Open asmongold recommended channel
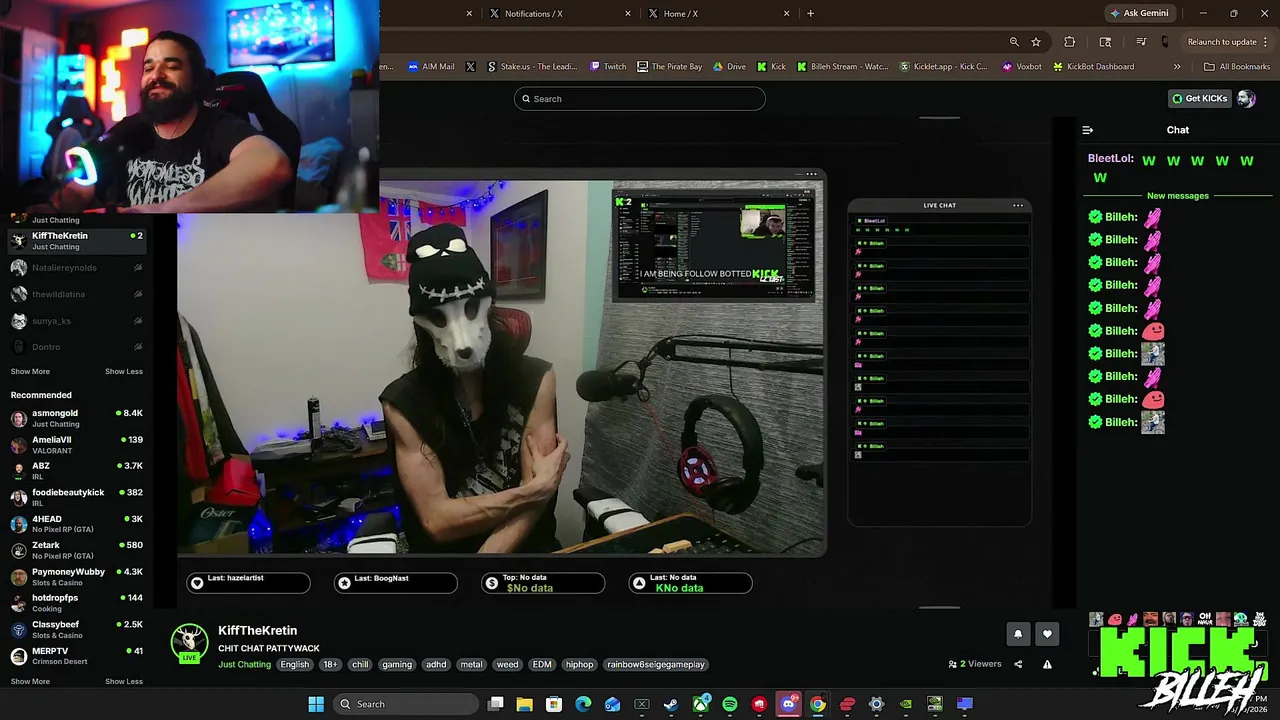The height and width of the screenshot is (720, 1280). pyautogui.click(x=77, y=418)
